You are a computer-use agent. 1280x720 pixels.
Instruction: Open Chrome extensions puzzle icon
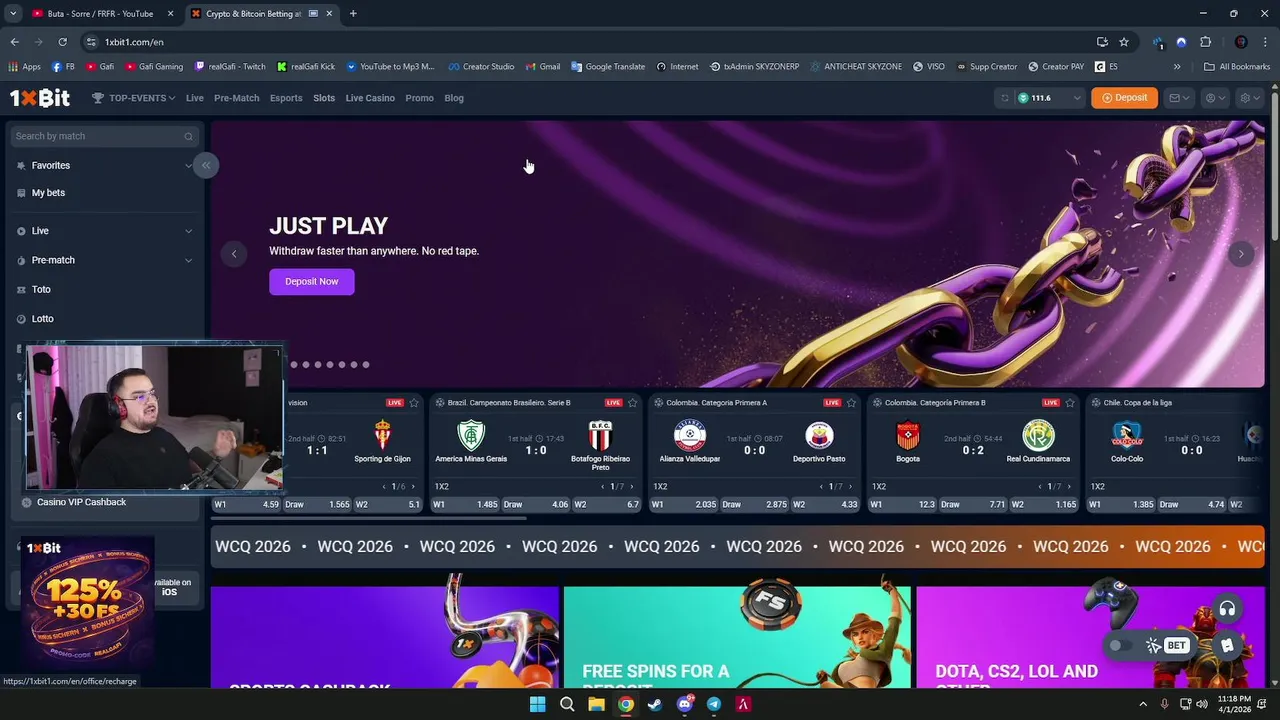pos(1205,42)
